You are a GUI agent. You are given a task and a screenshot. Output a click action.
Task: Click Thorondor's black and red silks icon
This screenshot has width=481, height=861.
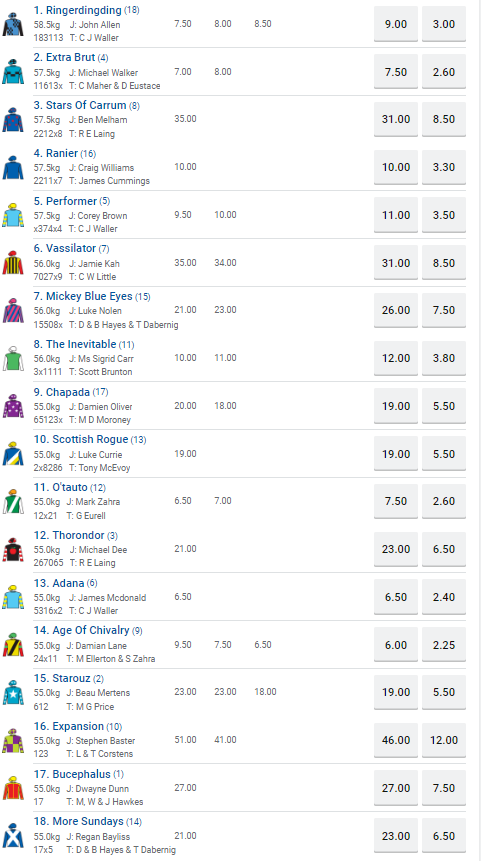pyautogui.click(x=13, y=550)
